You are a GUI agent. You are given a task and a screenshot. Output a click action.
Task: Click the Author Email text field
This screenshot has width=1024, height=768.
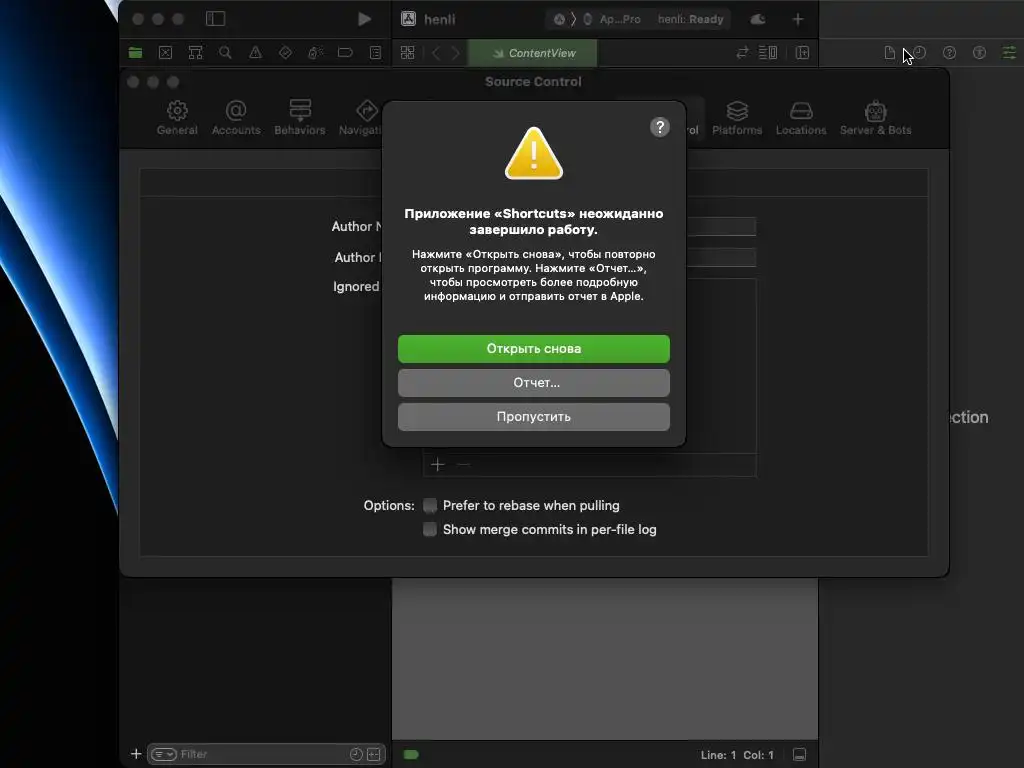click(721, 257)
